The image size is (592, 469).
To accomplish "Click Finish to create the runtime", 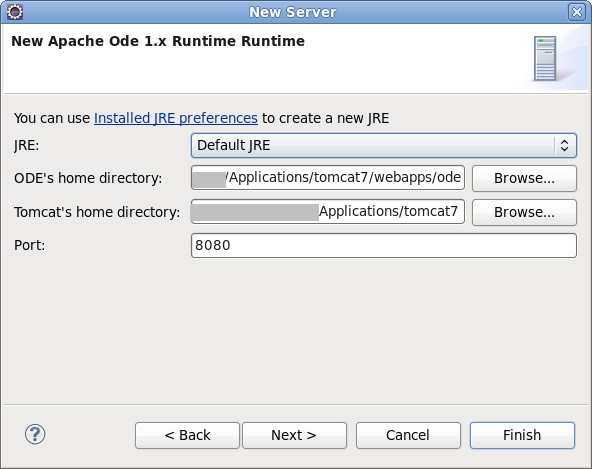I will pos(522,435).
